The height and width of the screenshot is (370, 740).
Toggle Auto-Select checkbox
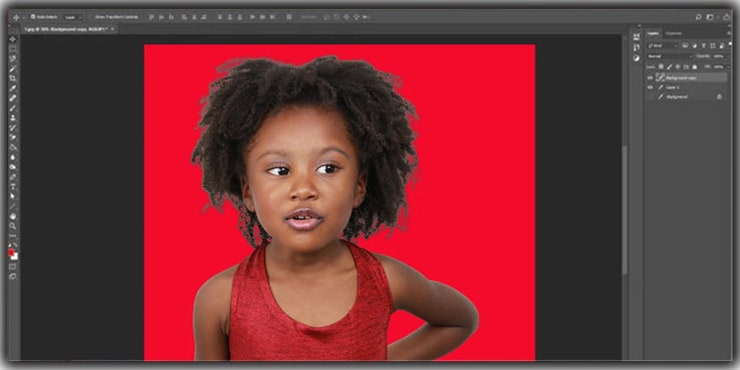point(33,17)
